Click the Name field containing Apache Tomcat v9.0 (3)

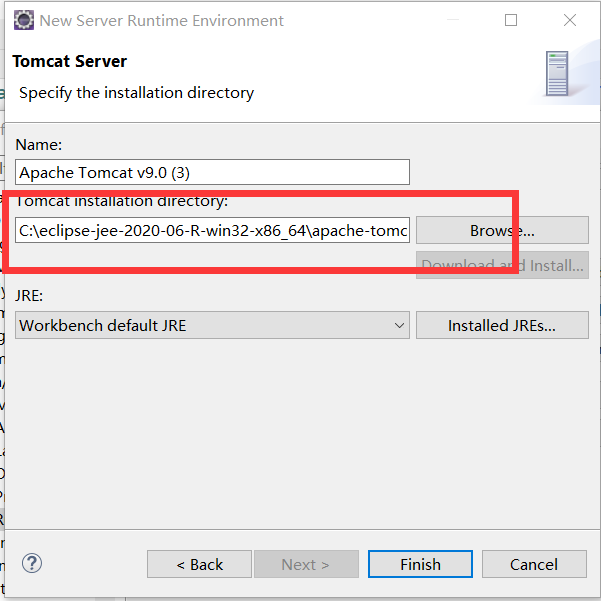point(212,172)
